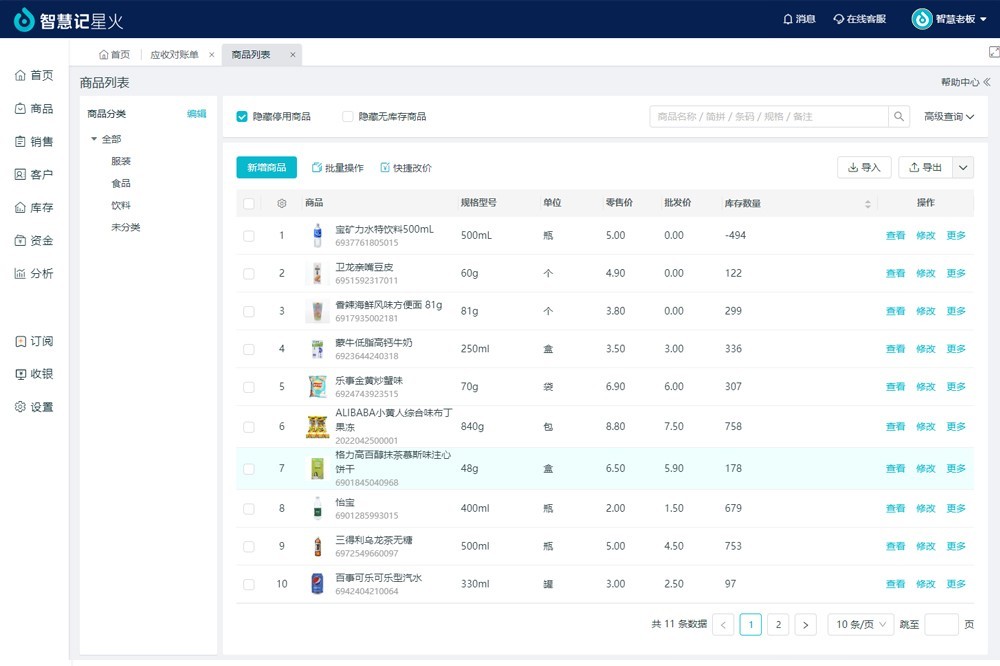Open the 10 条/页 page size dropdown
The image size is (1000, 666).
859,625
